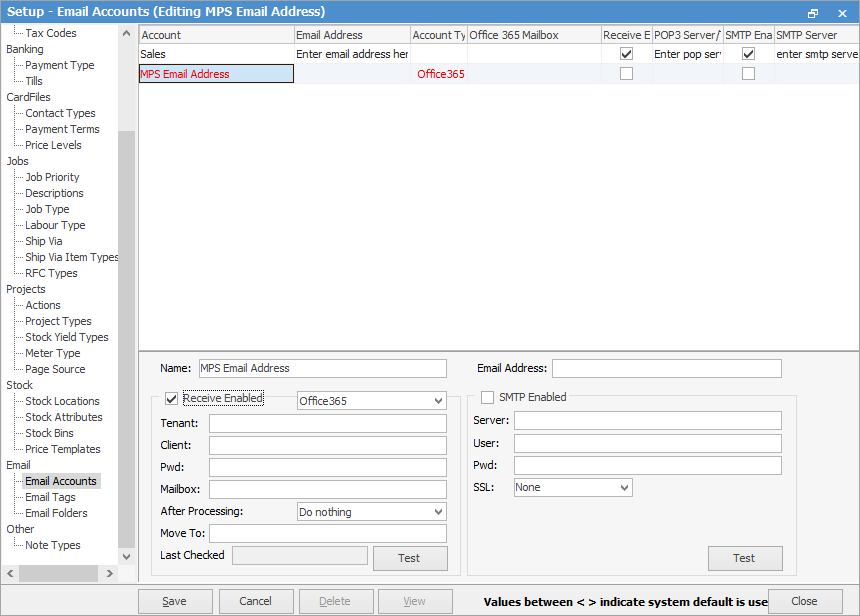Open Email Tags settings from the sidebar

pos(53,496)
